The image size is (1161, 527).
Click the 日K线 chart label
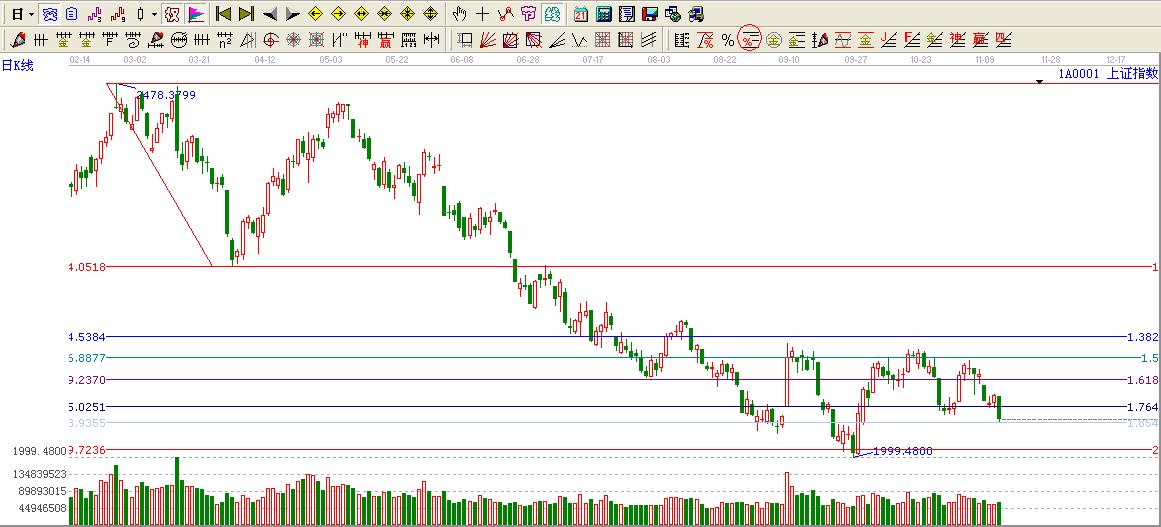(17, 65)
